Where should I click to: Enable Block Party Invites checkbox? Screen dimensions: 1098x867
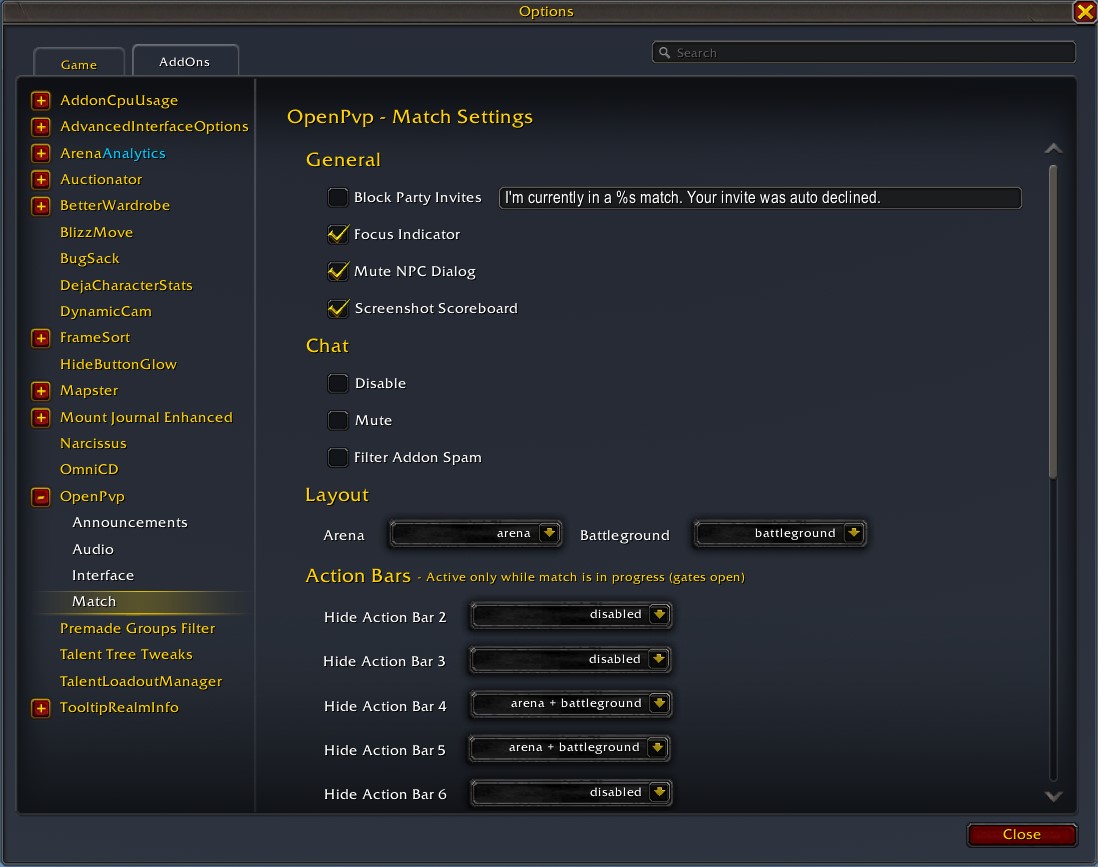tap(338, 197)
